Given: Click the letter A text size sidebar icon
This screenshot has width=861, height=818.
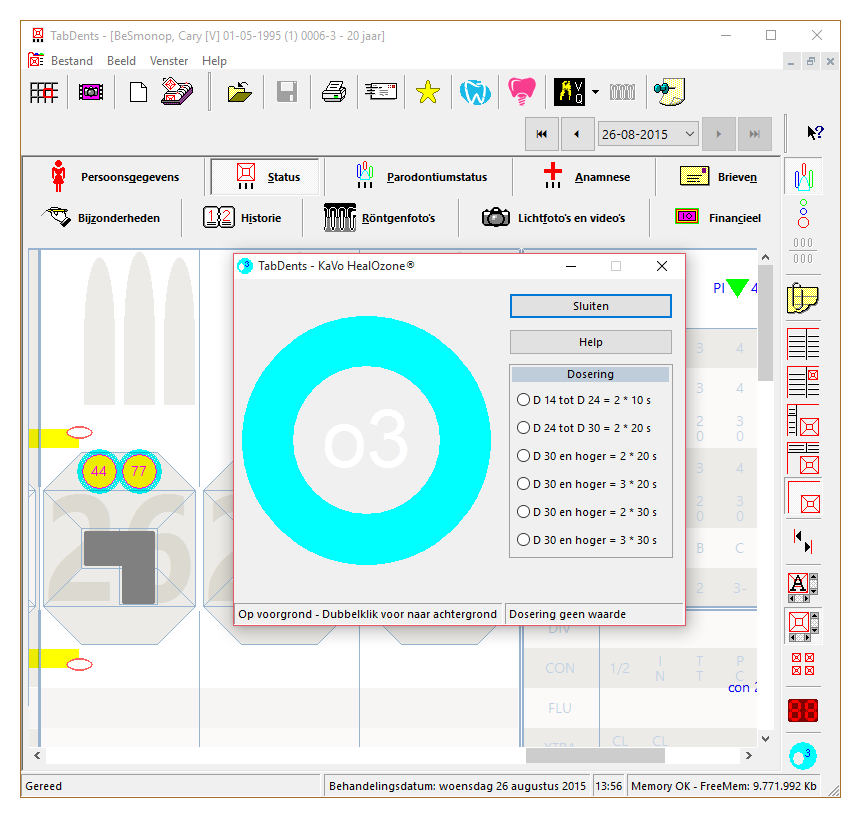Looking at the screenshot, I should (803, 587).
